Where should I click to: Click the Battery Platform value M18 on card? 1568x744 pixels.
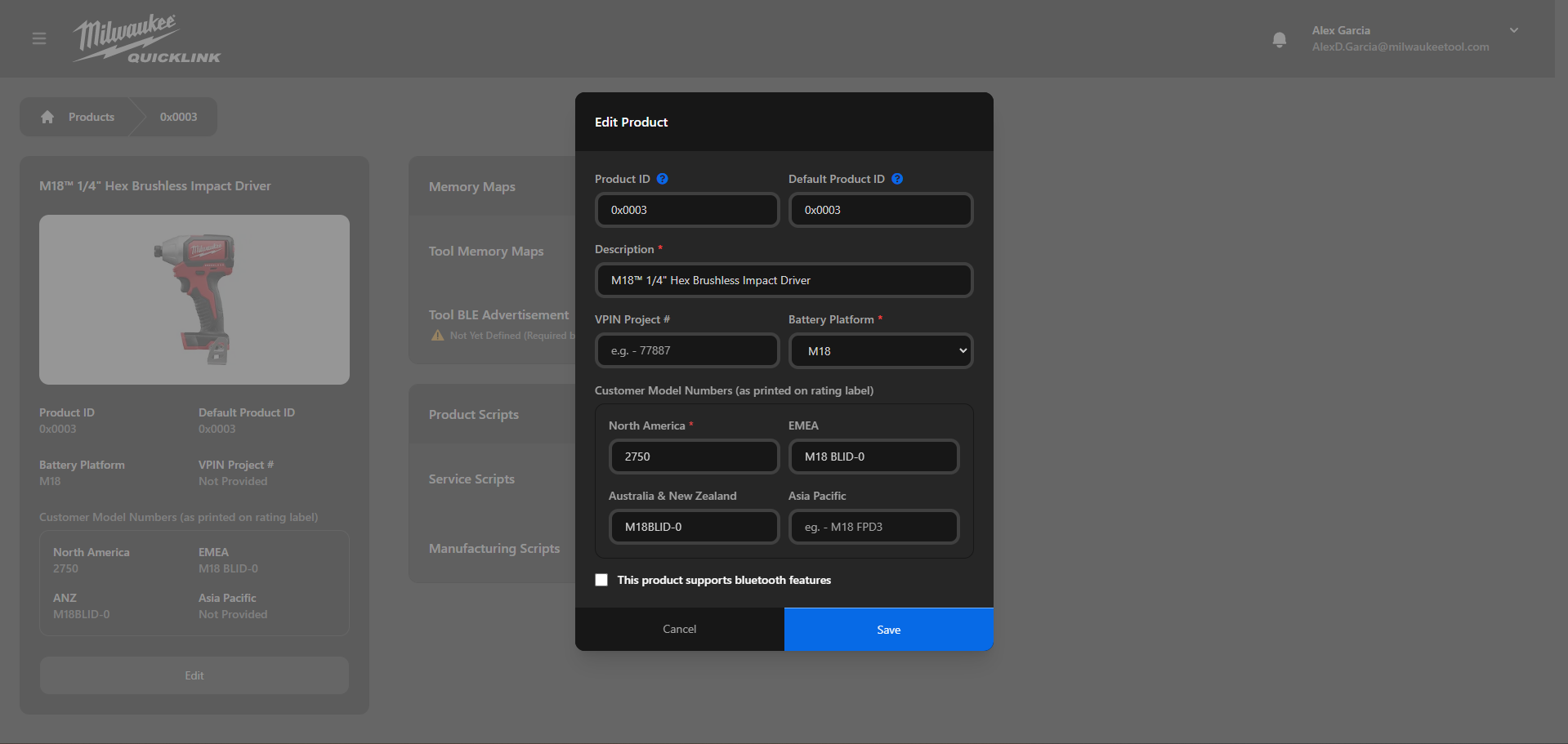coord(50,481)
